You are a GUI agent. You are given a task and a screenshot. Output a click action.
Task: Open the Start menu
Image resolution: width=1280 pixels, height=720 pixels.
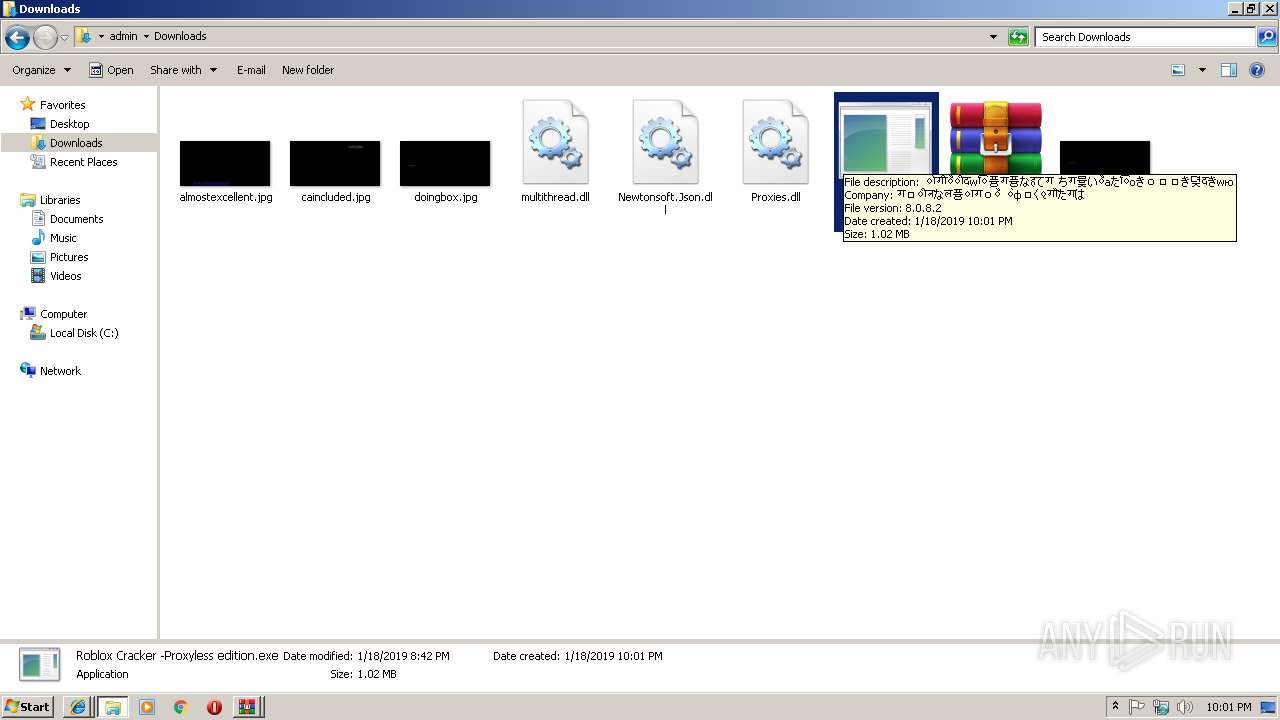click(28, 706)
